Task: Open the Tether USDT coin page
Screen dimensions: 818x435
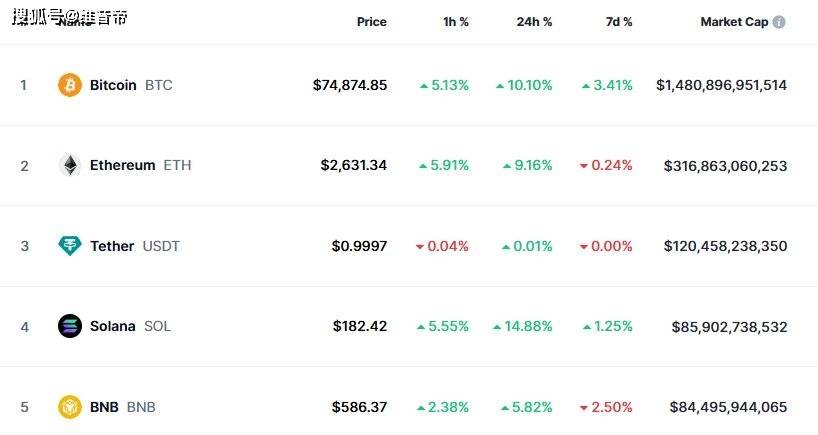Action: click(x=135, y=246)
